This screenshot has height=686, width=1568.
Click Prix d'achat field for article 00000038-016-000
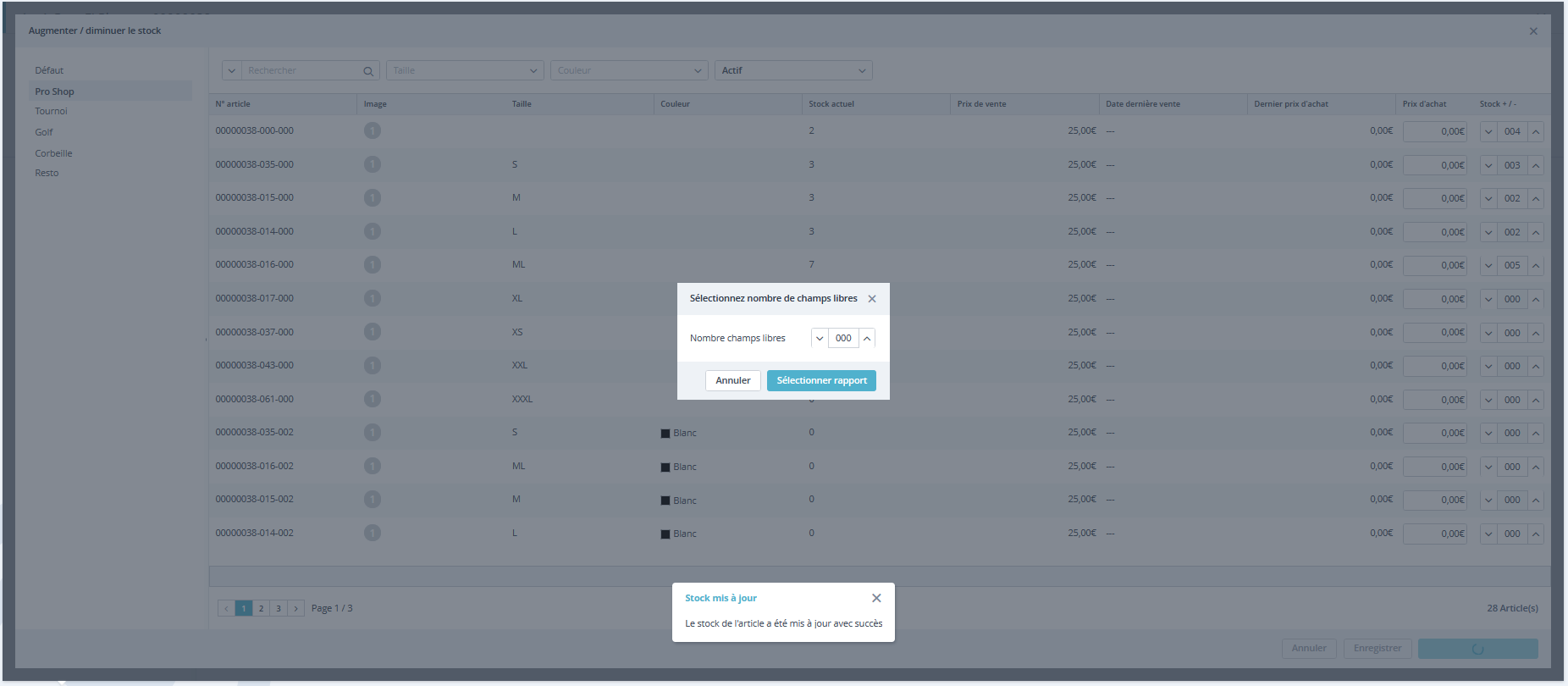pos(1435,265)
